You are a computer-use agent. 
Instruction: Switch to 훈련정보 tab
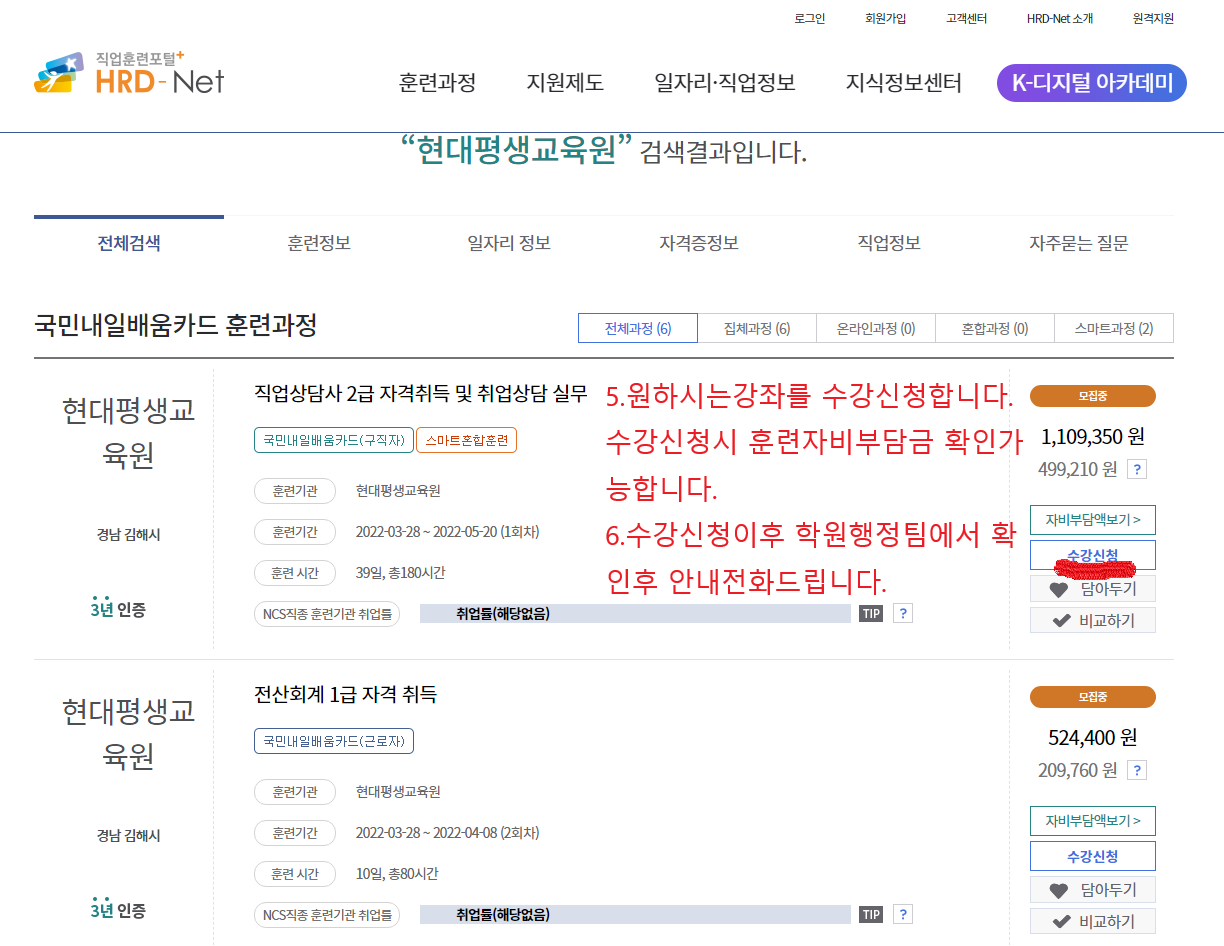(319, 243)
